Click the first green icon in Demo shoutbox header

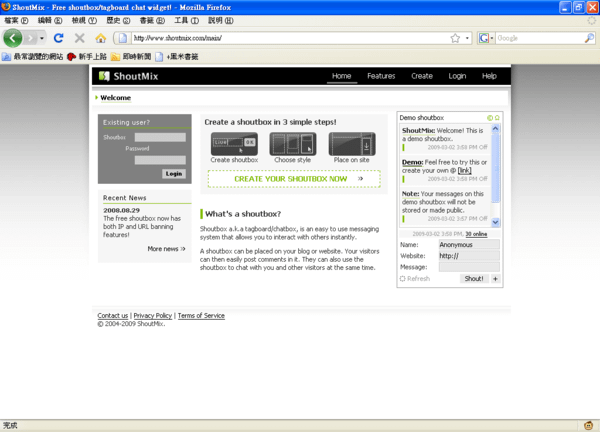pyautogui.click(x=489, y=118)
